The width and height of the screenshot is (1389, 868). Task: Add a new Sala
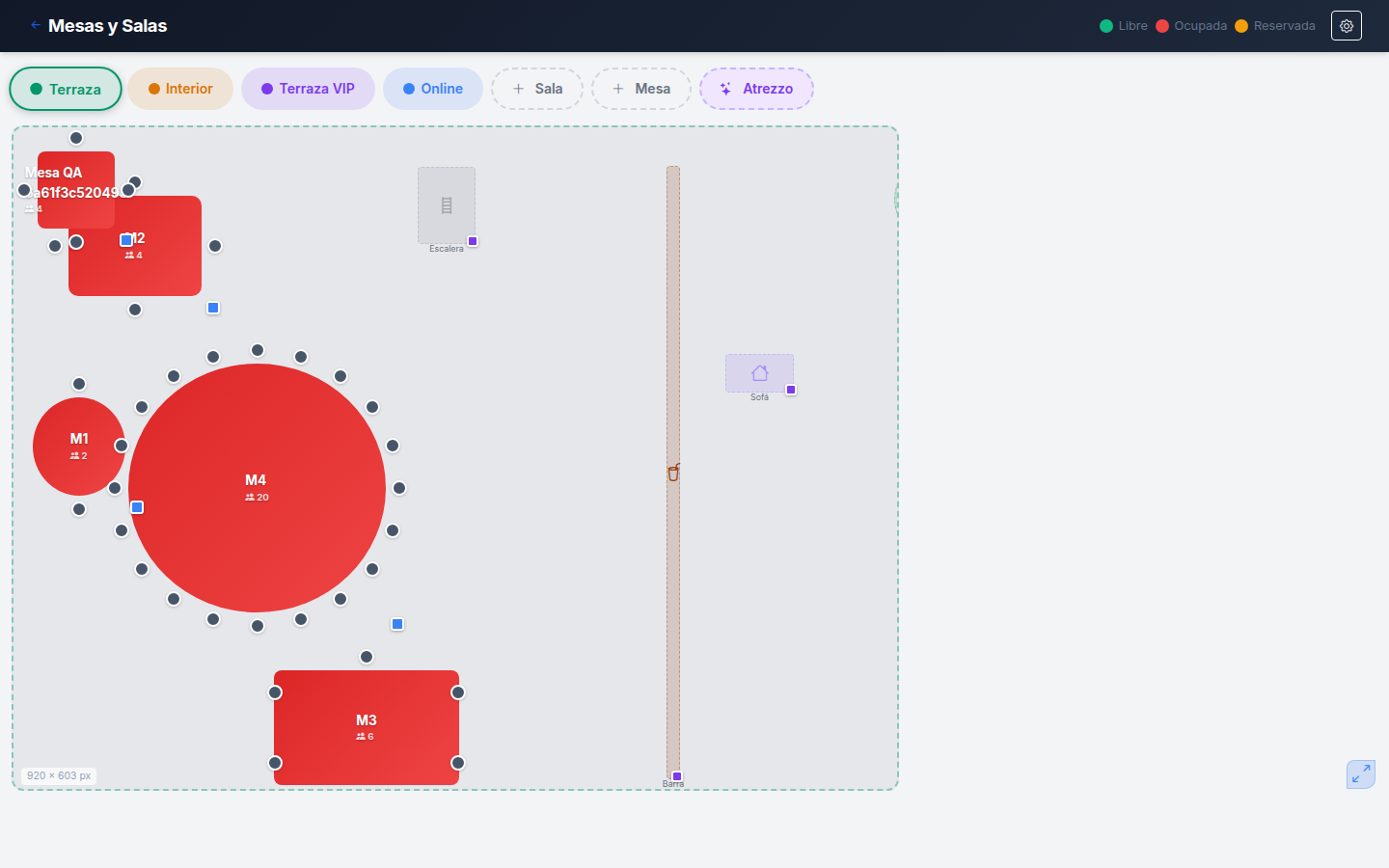point(537,89)
